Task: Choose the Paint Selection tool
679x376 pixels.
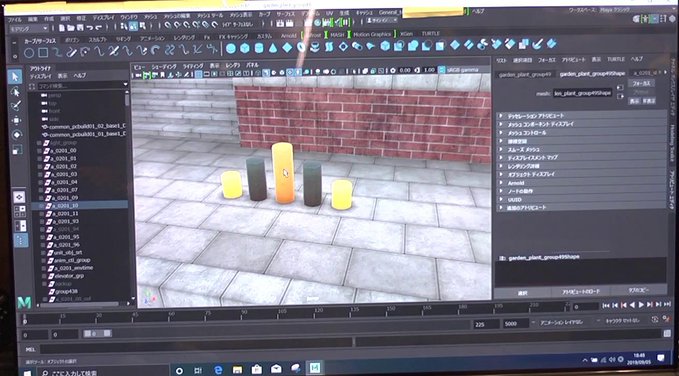Action: (16, 106)
